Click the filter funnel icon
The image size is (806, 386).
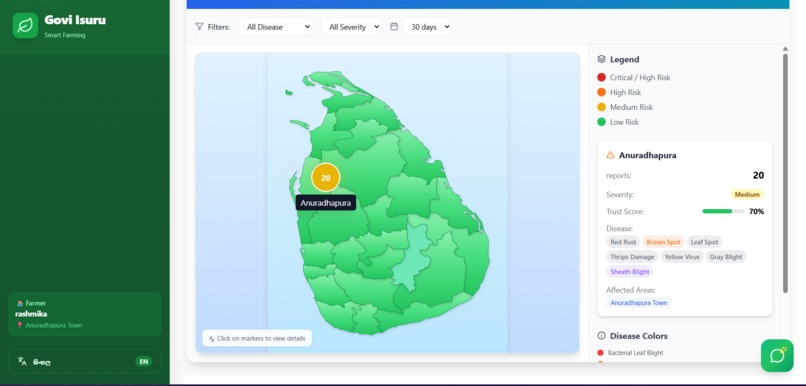pos(199,26)
